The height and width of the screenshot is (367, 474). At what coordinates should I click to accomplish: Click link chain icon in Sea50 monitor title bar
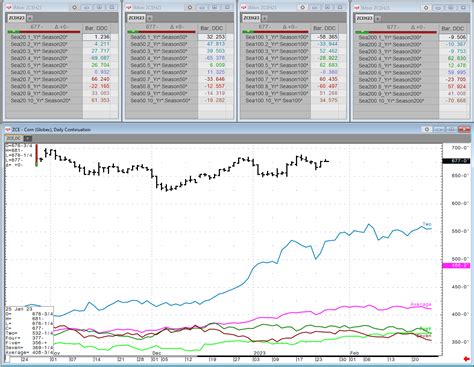pos(202,7)
